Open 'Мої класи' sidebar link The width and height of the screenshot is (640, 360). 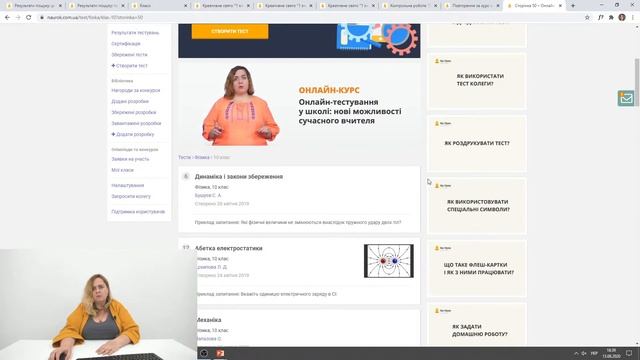click(122, 170)
